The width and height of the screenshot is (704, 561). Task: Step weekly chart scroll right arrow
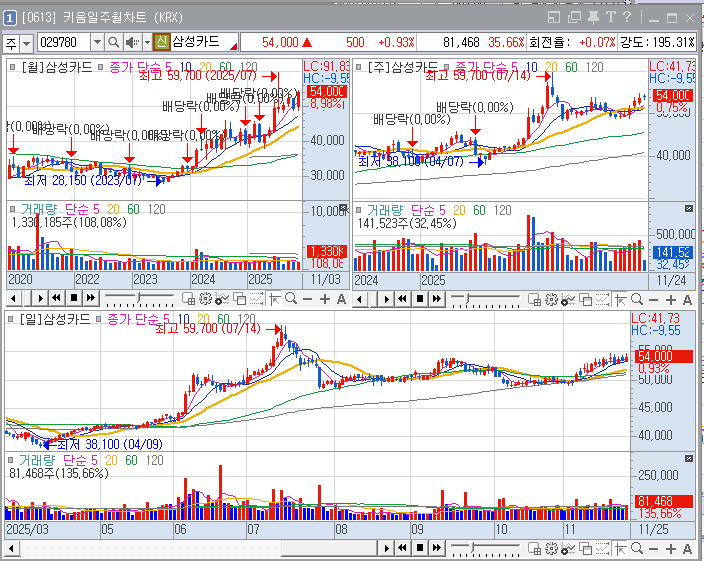(x=386, y=299)
